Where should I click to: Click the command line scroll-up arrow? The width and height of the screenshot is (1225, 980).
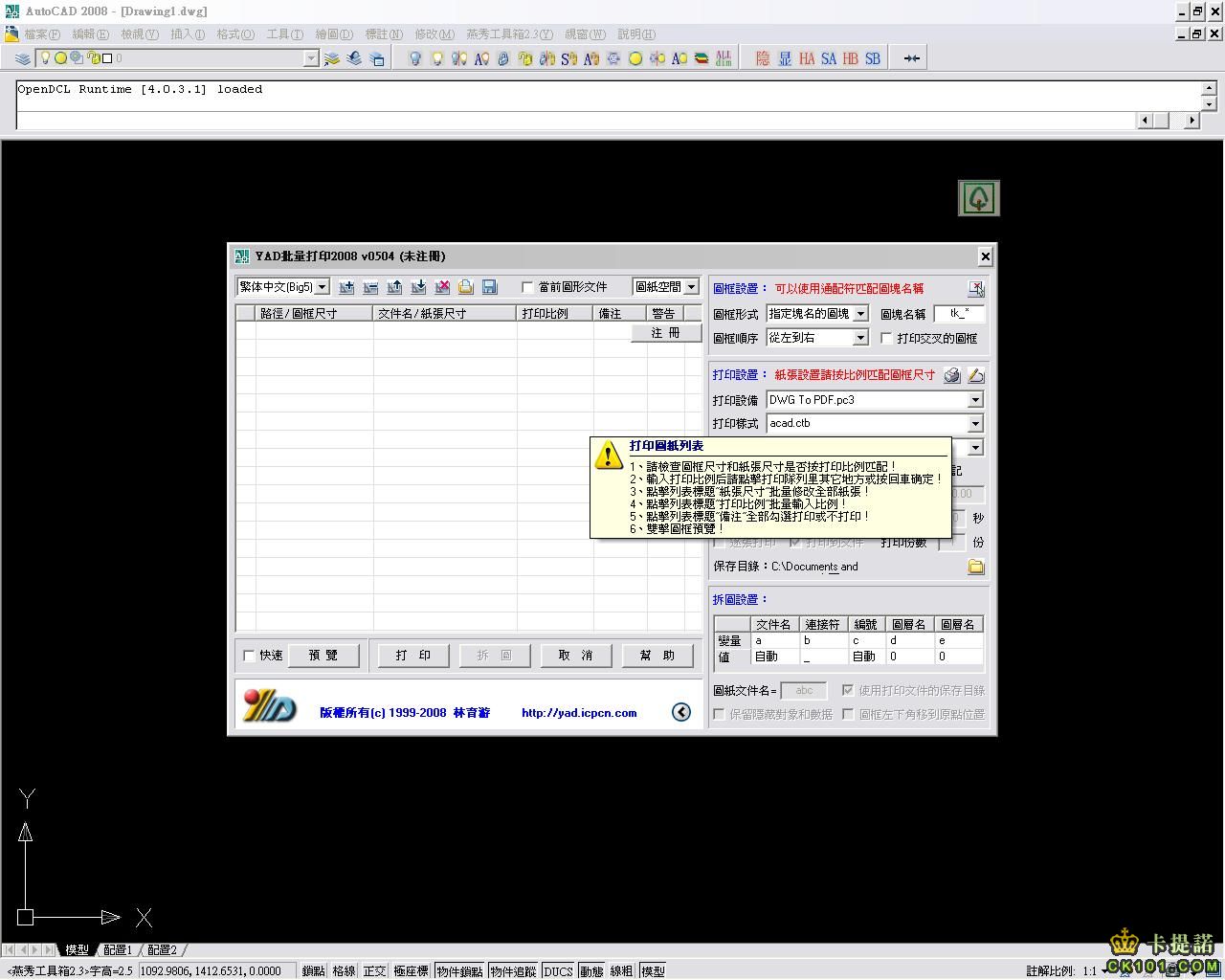1209,88
